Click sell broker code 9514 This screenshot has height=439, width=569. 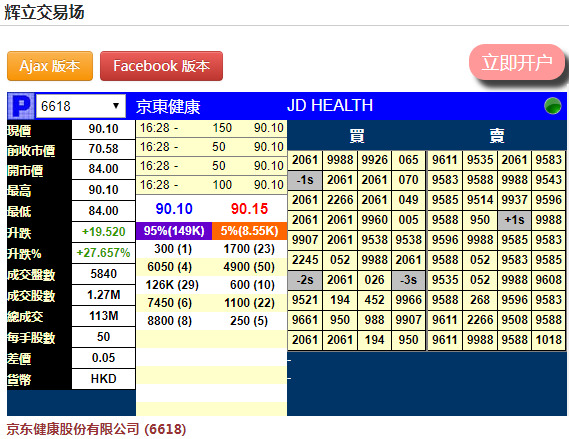(480, 200)
